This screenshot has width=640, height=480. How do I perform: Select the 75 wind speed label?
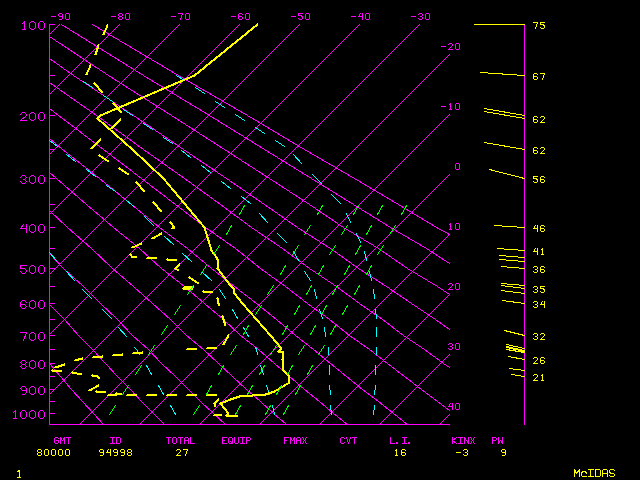tap(538, 26)
